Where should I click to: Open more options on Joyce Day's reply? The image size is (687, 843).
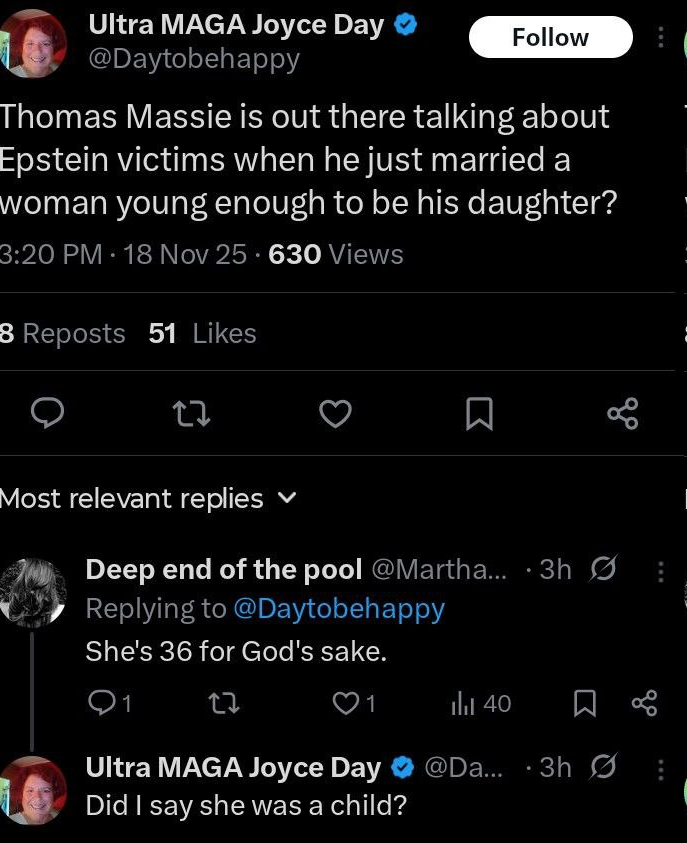[x=660, y=769]
